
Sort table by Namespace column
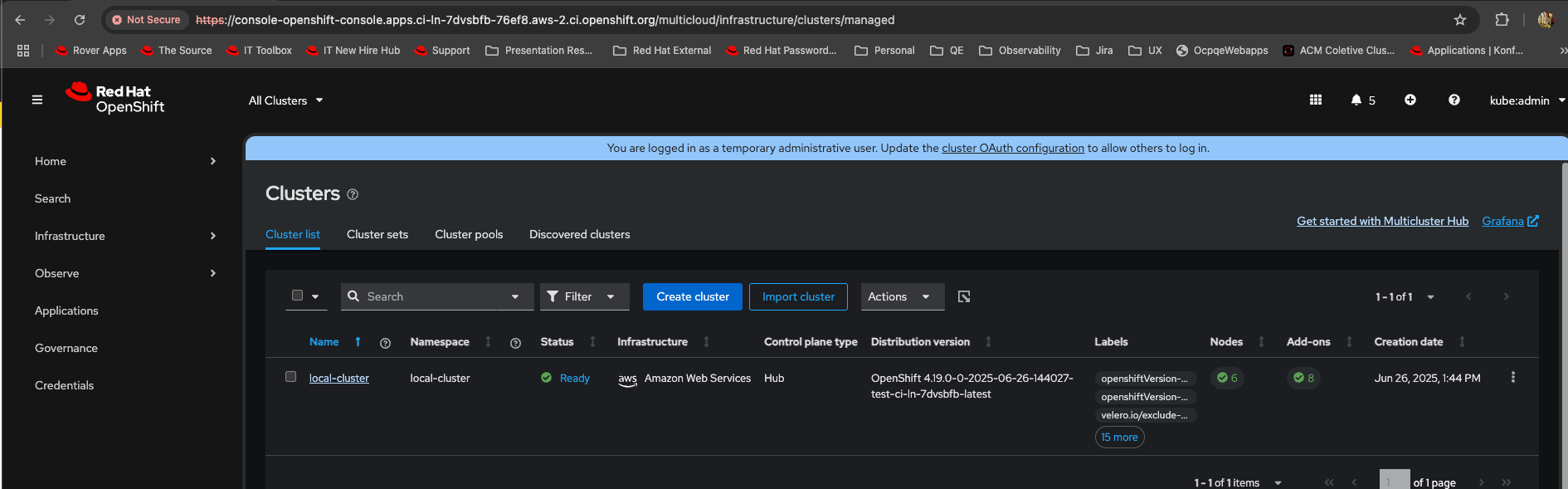488,342
